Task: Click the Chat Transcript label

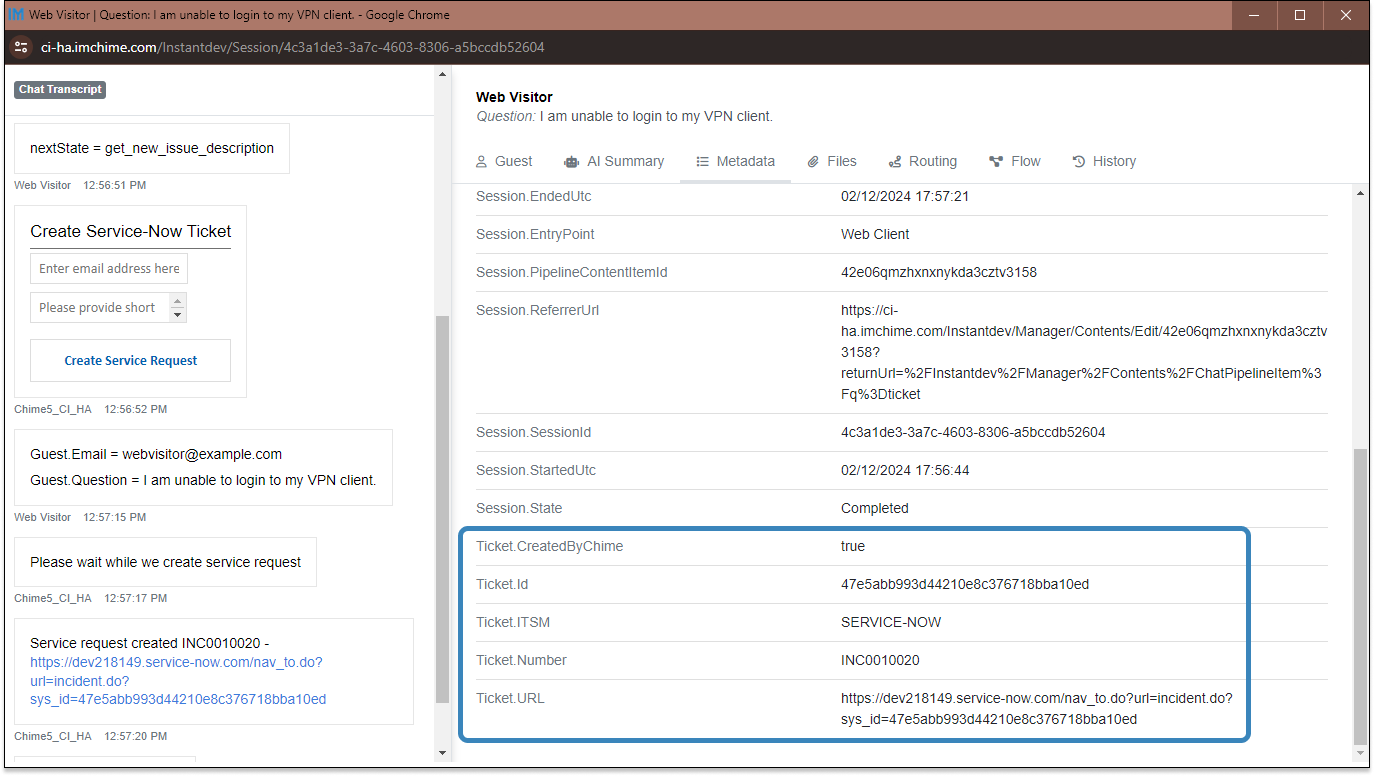Action: pos(60,89)
